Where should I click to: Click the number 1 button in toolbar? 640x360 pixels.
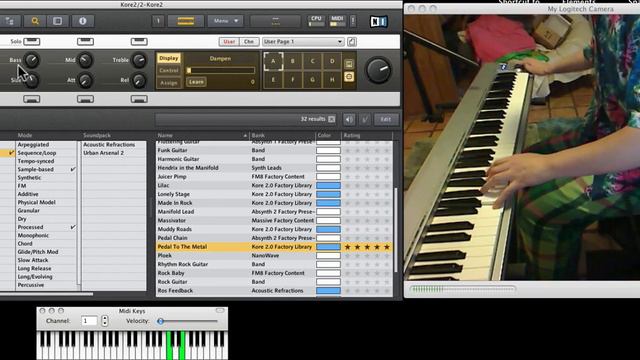click(x=158, y=21)
